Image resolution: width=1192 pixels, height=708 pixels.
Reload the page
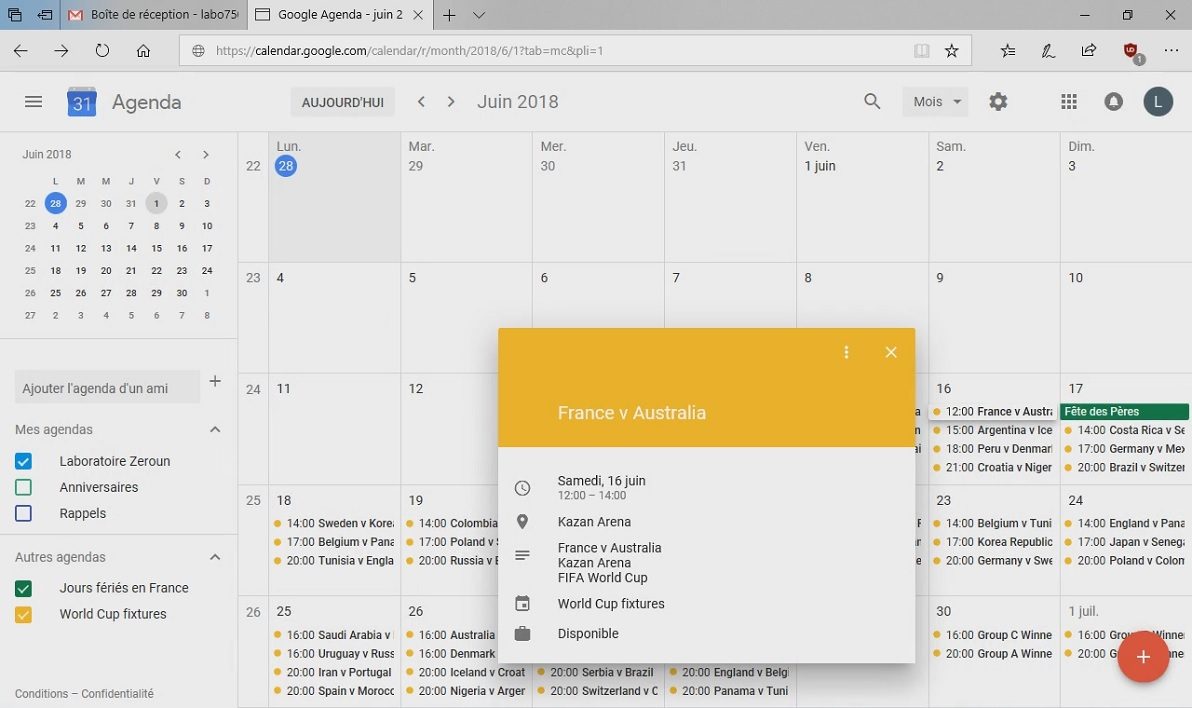tap(103, 51)
